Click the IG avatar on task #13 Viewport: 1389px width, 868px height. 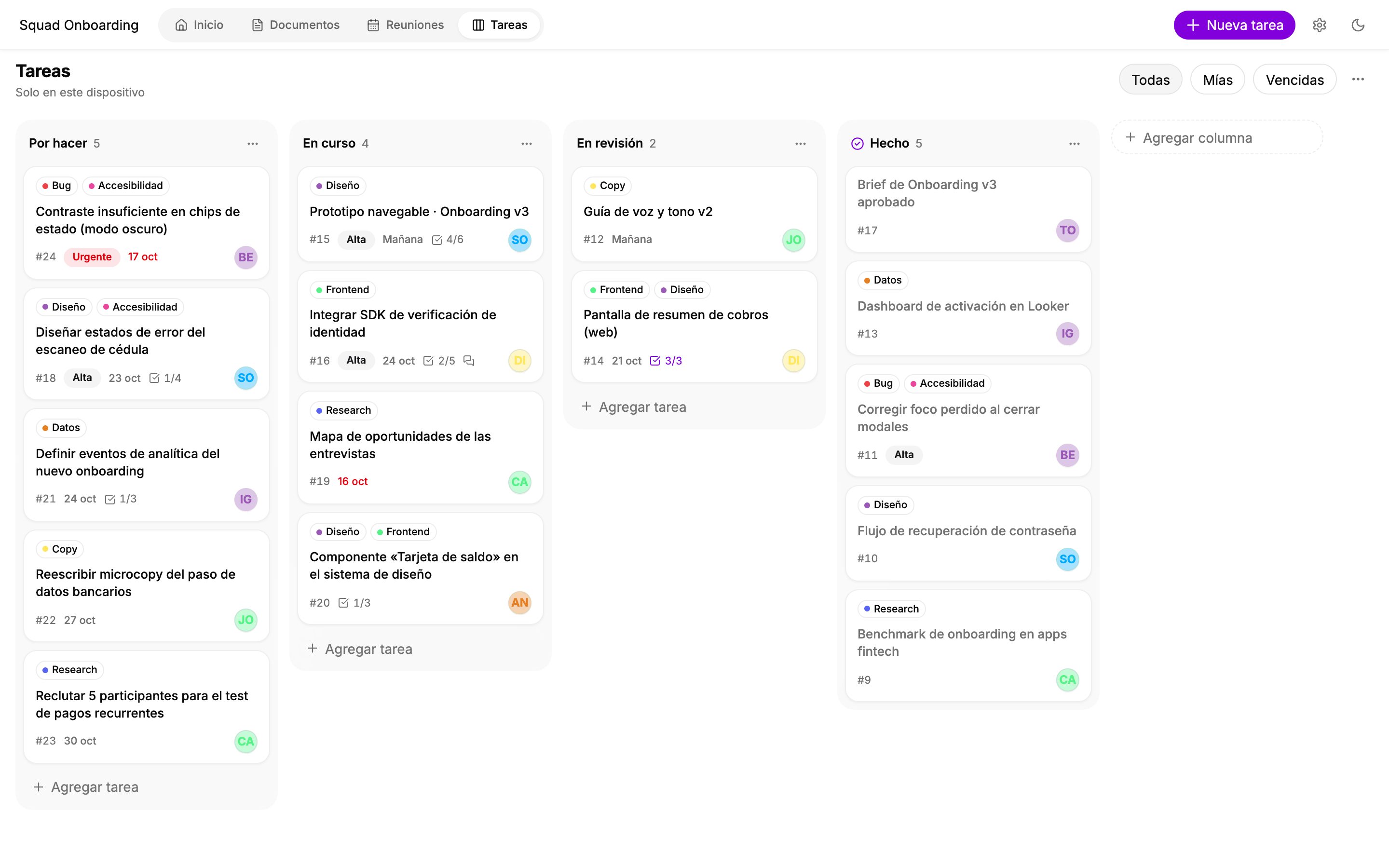tap(1067, 334)
